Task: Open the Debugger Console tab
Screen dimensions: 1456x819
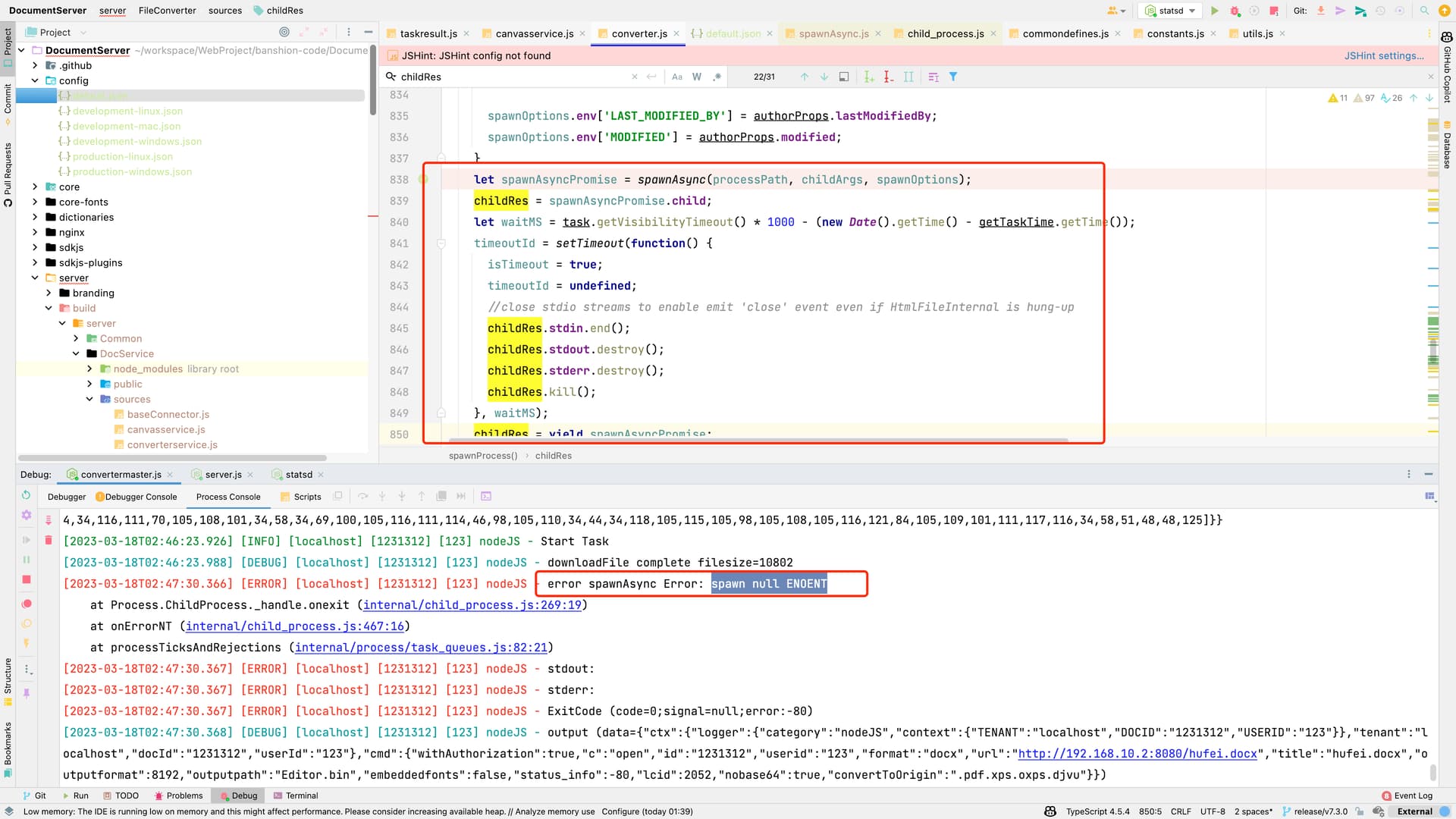Action: (x=136, y=497)
